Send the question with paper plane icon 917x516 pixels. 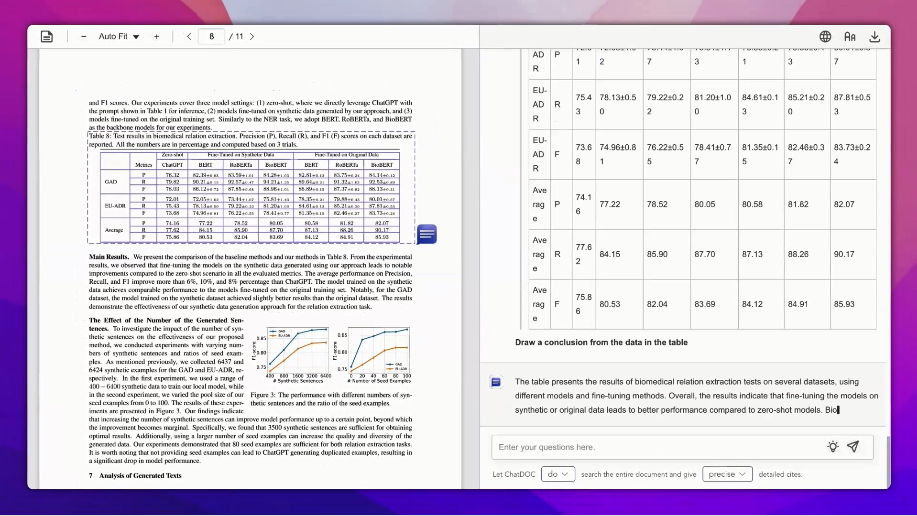[853, 446]
